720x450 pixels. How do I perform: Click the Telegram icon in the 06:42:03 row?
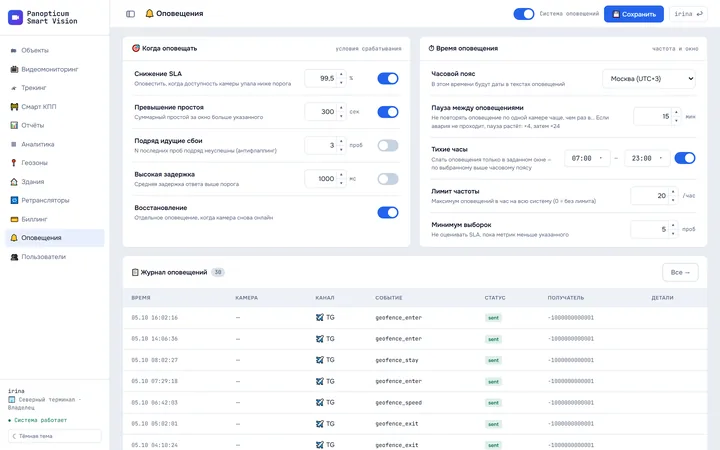(320, 402)
